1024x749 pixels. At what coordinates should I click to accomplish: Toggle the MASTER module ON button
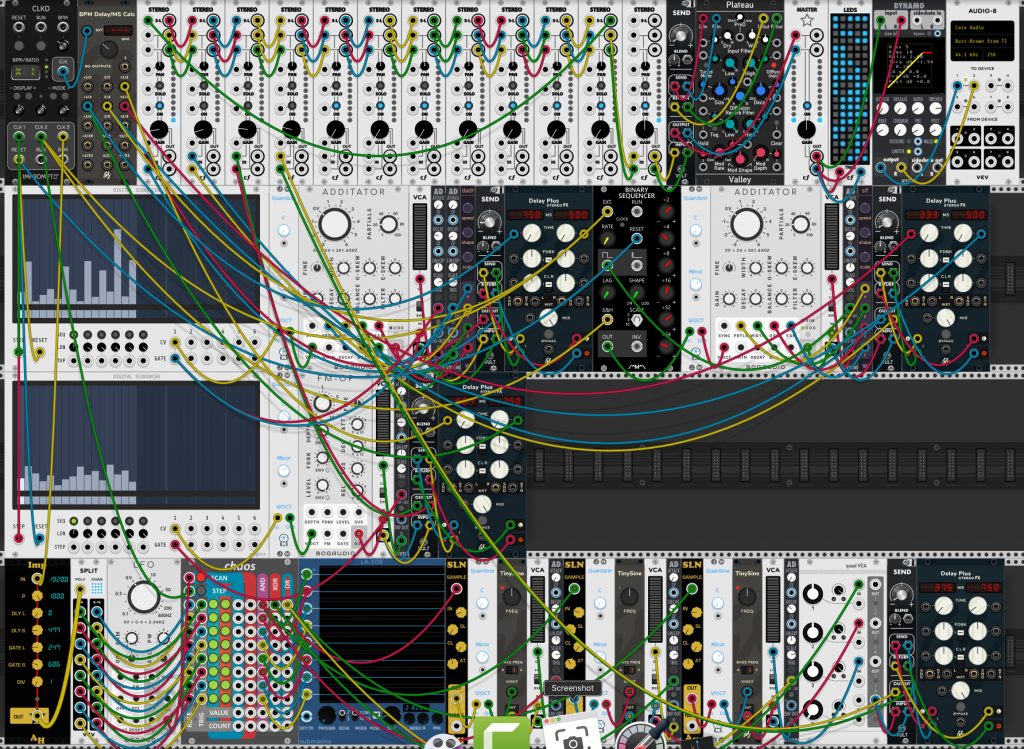pyautogui.click(x=807, y=106)
